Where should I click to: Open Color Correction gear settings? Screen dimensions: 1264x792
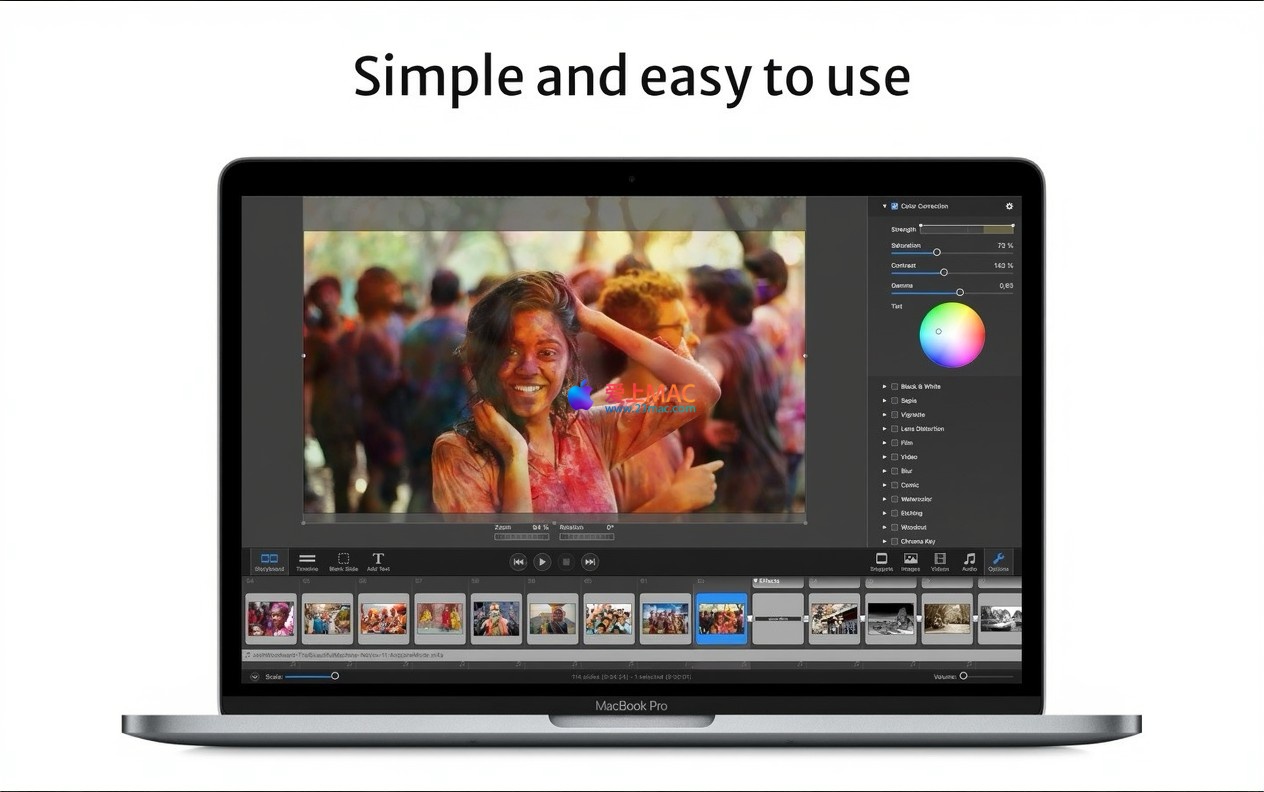1009,206
